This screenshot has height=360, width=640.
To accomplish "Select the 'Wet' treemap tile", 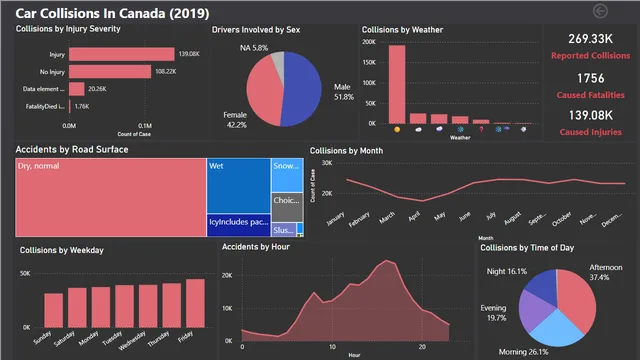I will pyautogui.click(x=239, y=186).
